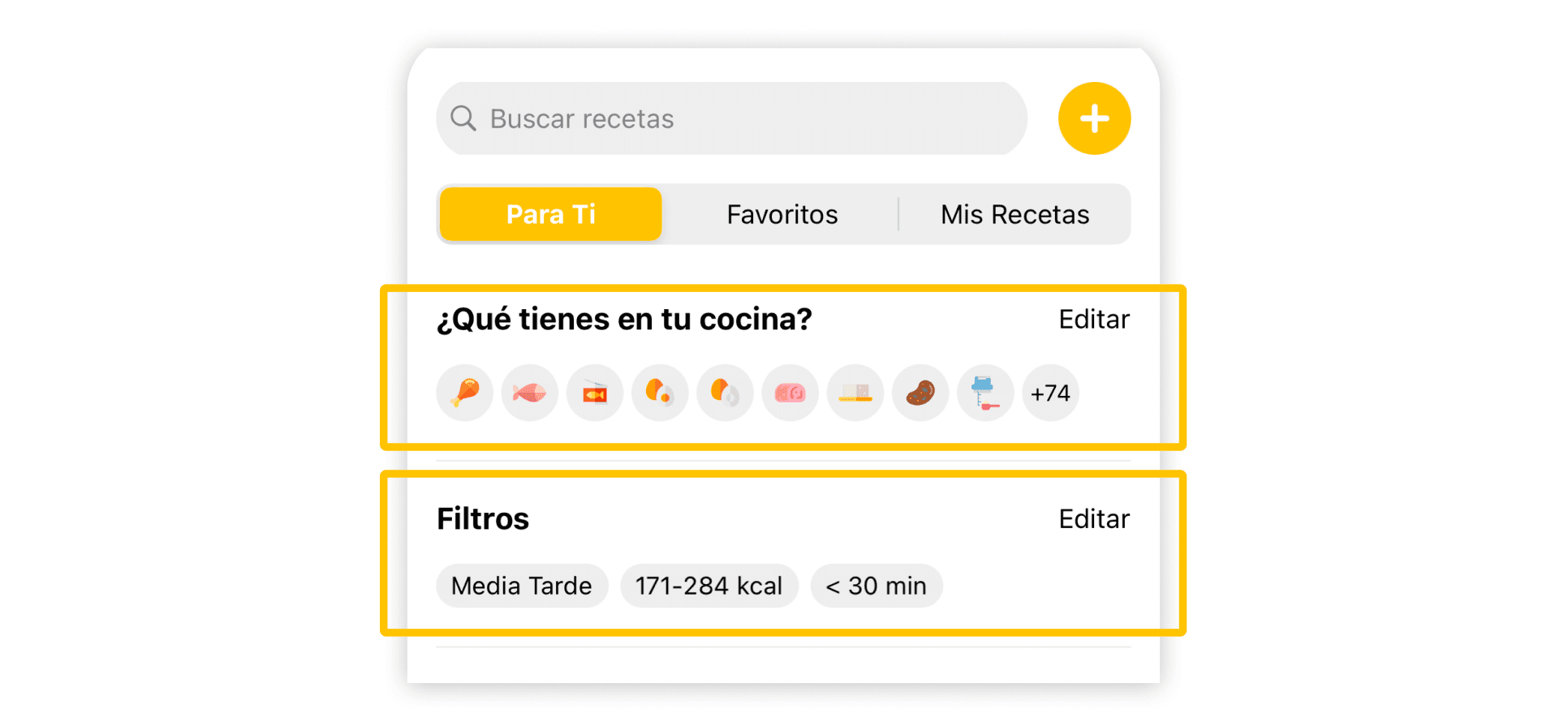Select the cheese ingredient icon
The height and width of the screenshot is (722, 1568).
coord(855,393)
